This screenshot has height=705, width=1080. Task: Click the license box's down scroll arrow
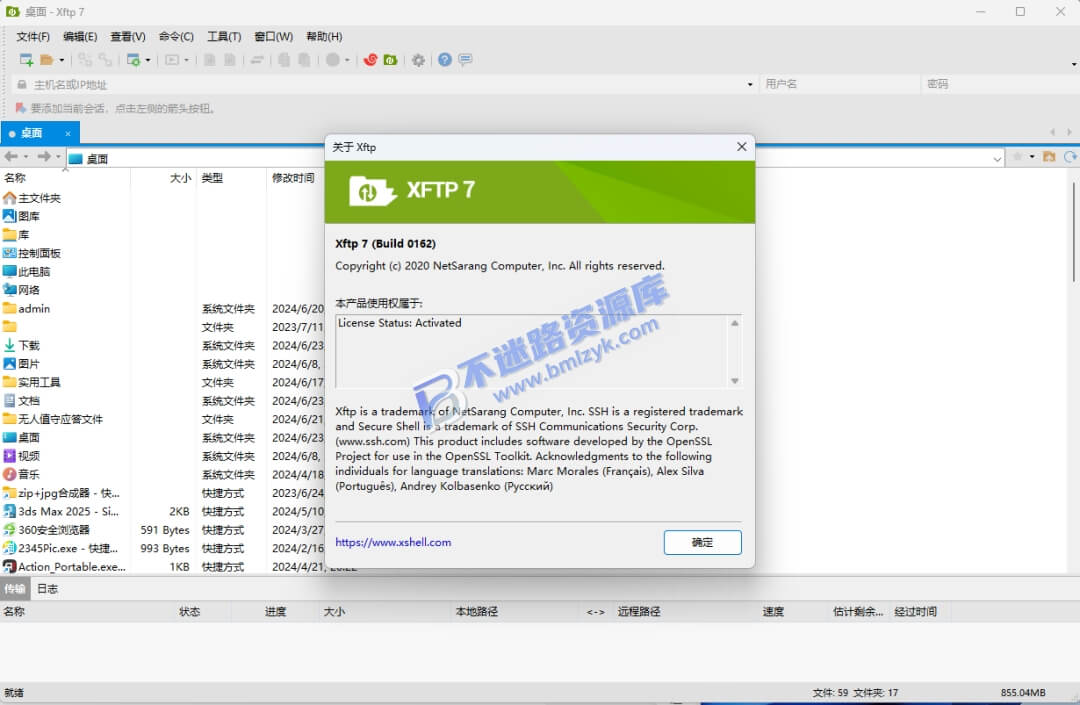click(735, 381)
